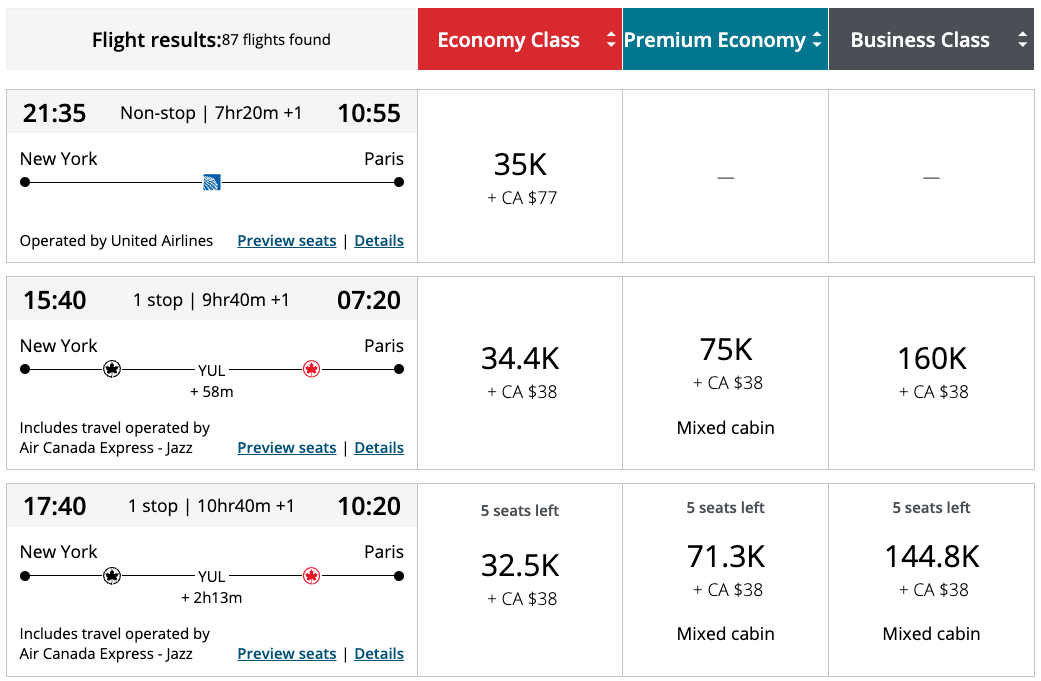The width and height of the screenshot is (1041, 681).
Task: Open Details for the 21:35 flight
Action: (379, 241)
